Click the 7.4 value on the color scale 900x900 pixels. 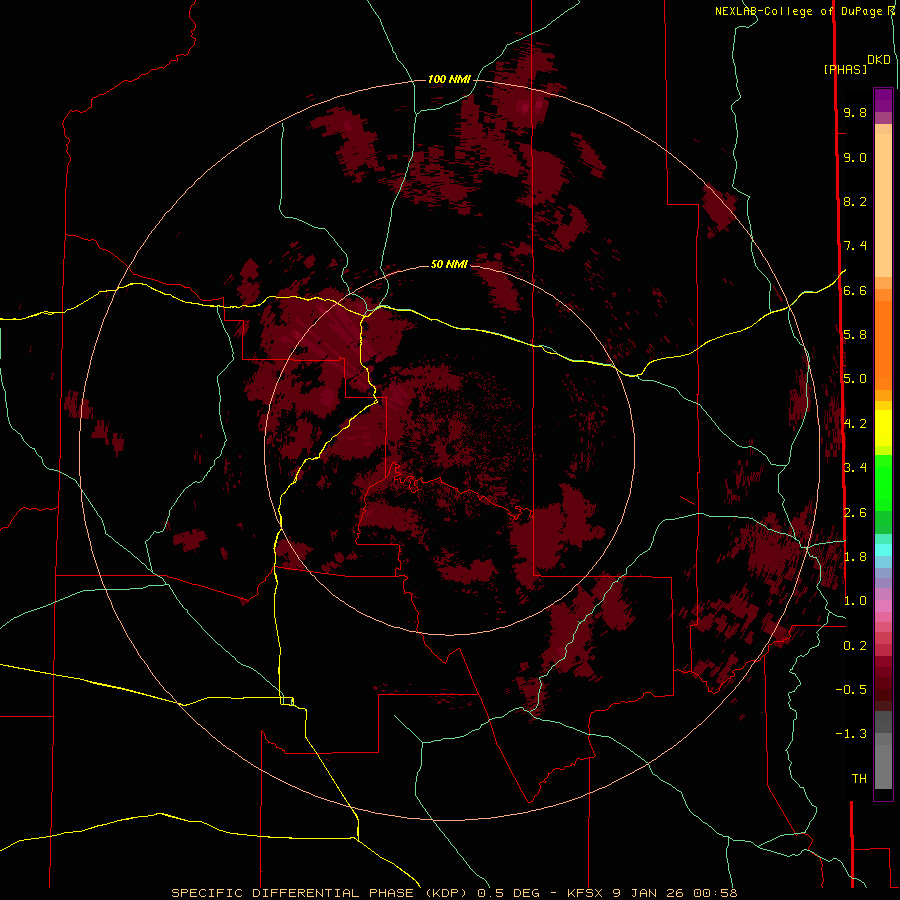point(855,246)
